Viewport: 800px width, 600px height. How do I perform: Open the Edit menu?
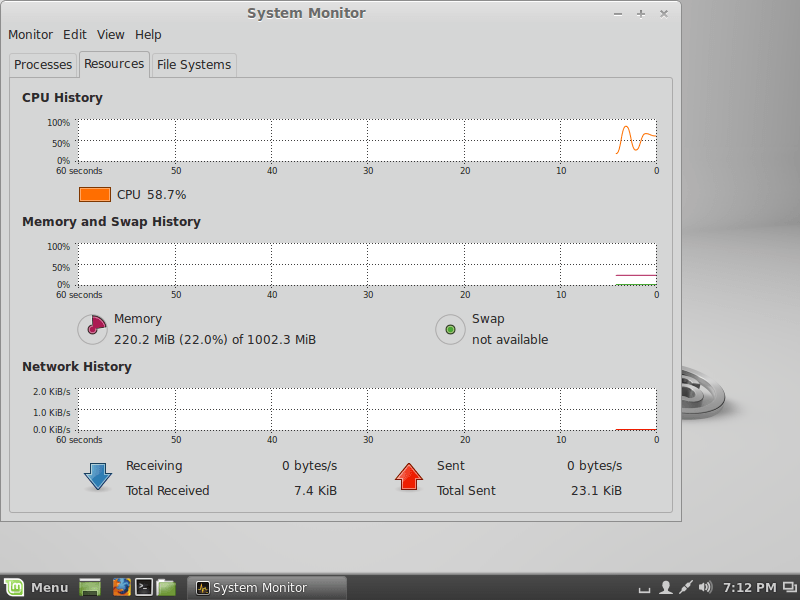74,35
